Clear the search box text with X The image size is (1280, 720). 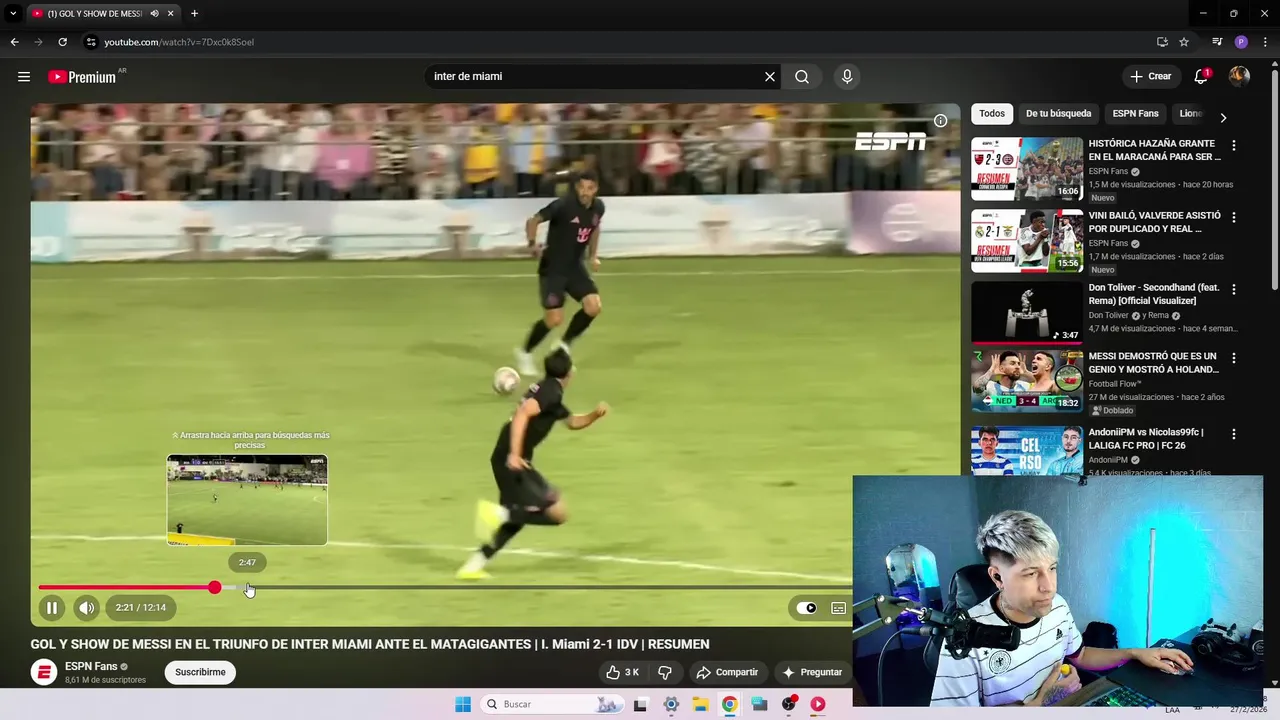pos(770,76)
